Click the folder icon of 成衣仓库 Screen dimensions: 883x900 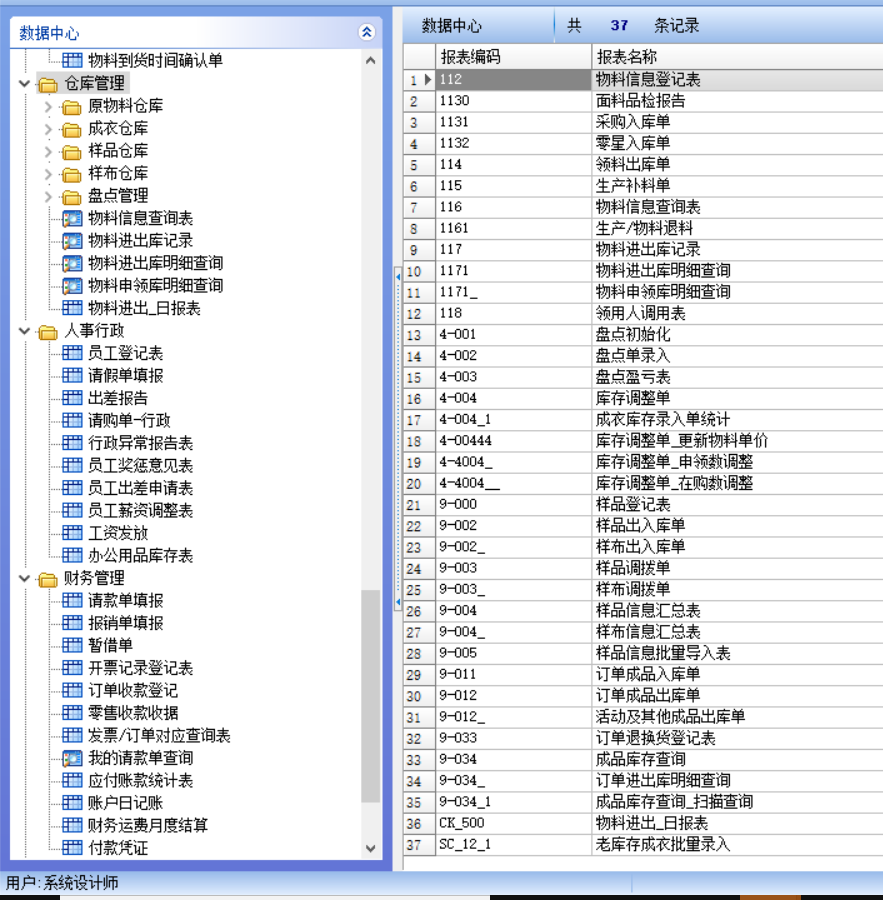pos(71,129)
